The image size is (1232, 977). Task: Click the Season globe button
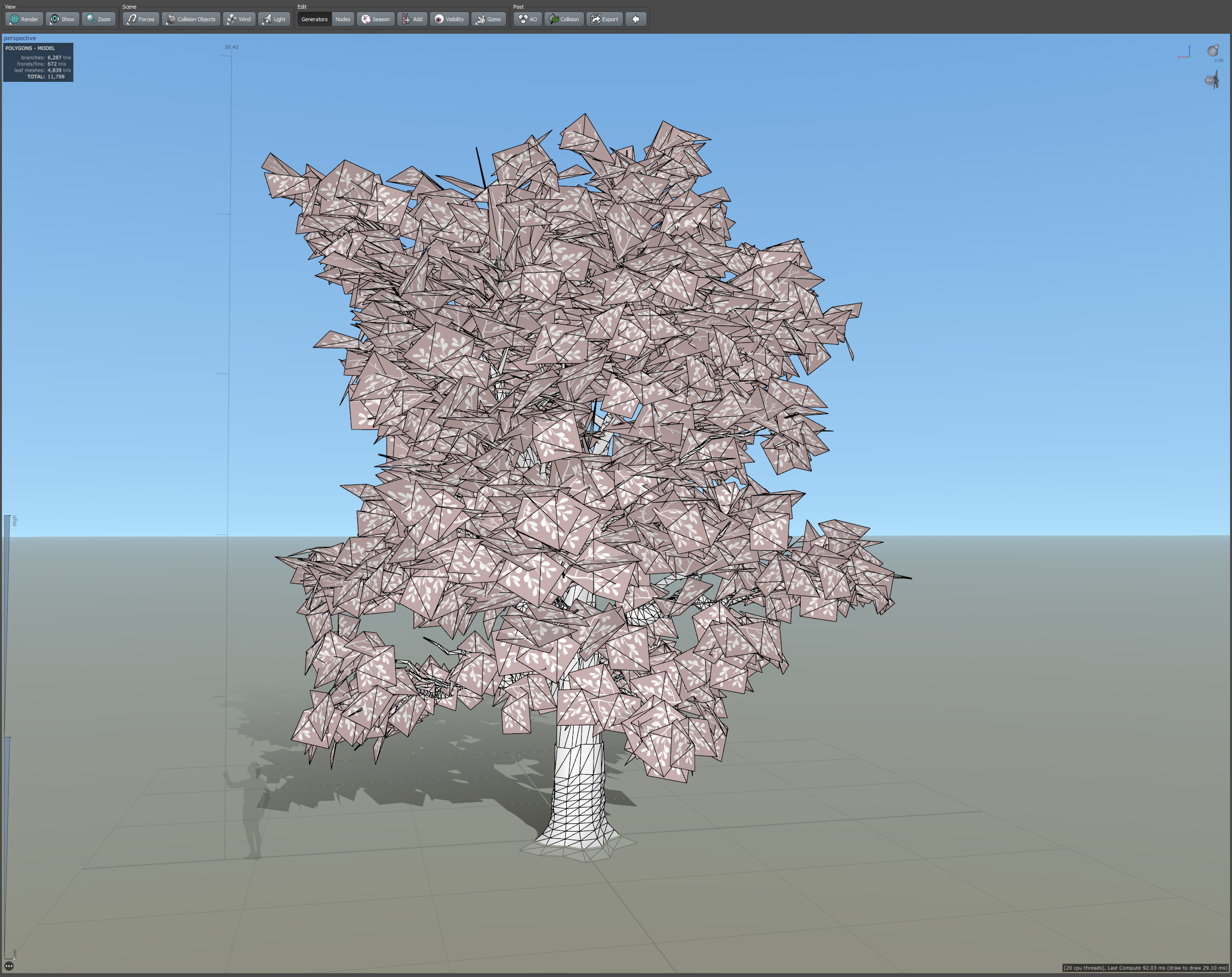point(376,19)
